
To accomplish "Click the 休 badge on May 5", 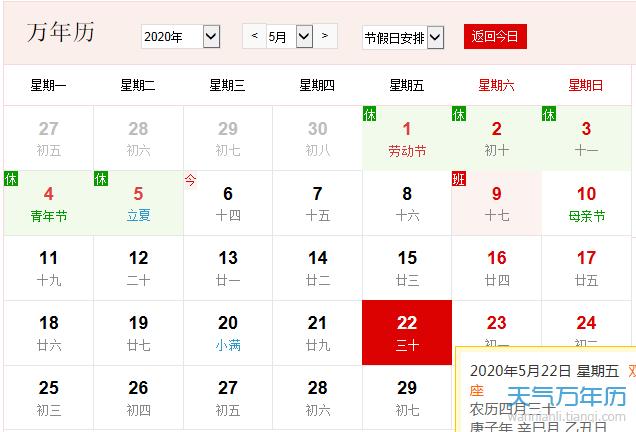I will point(101,178).
